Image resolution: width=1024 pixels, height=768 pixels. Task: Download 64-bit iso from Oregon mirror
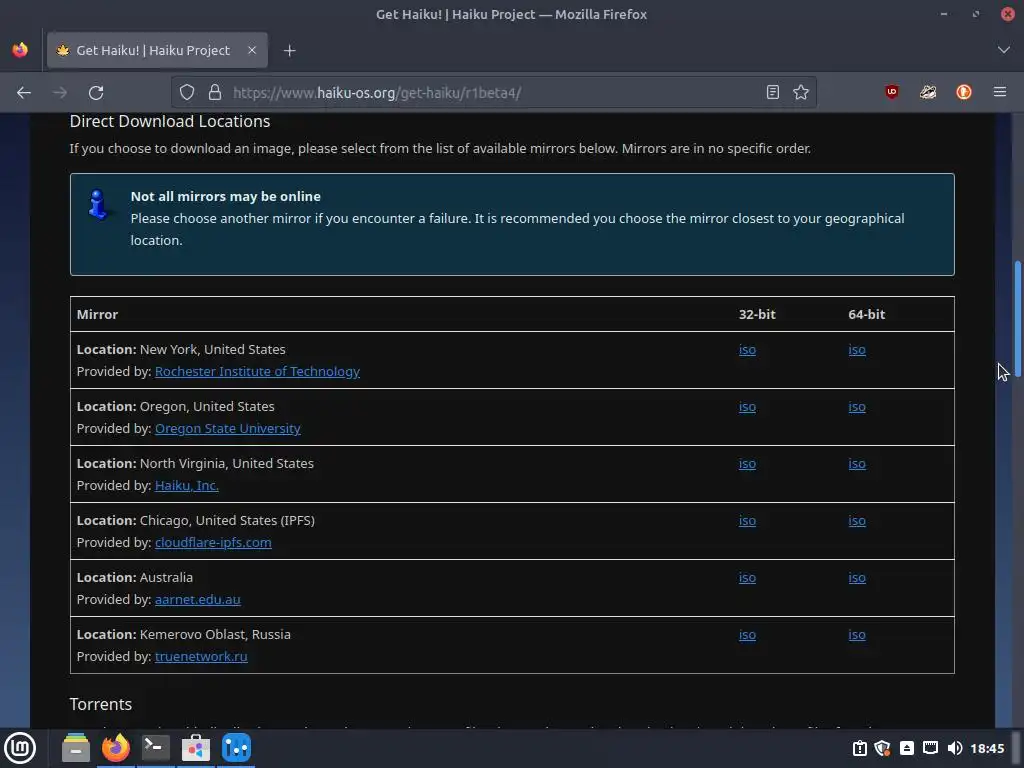pyautogui.click(x=857, y=407)
